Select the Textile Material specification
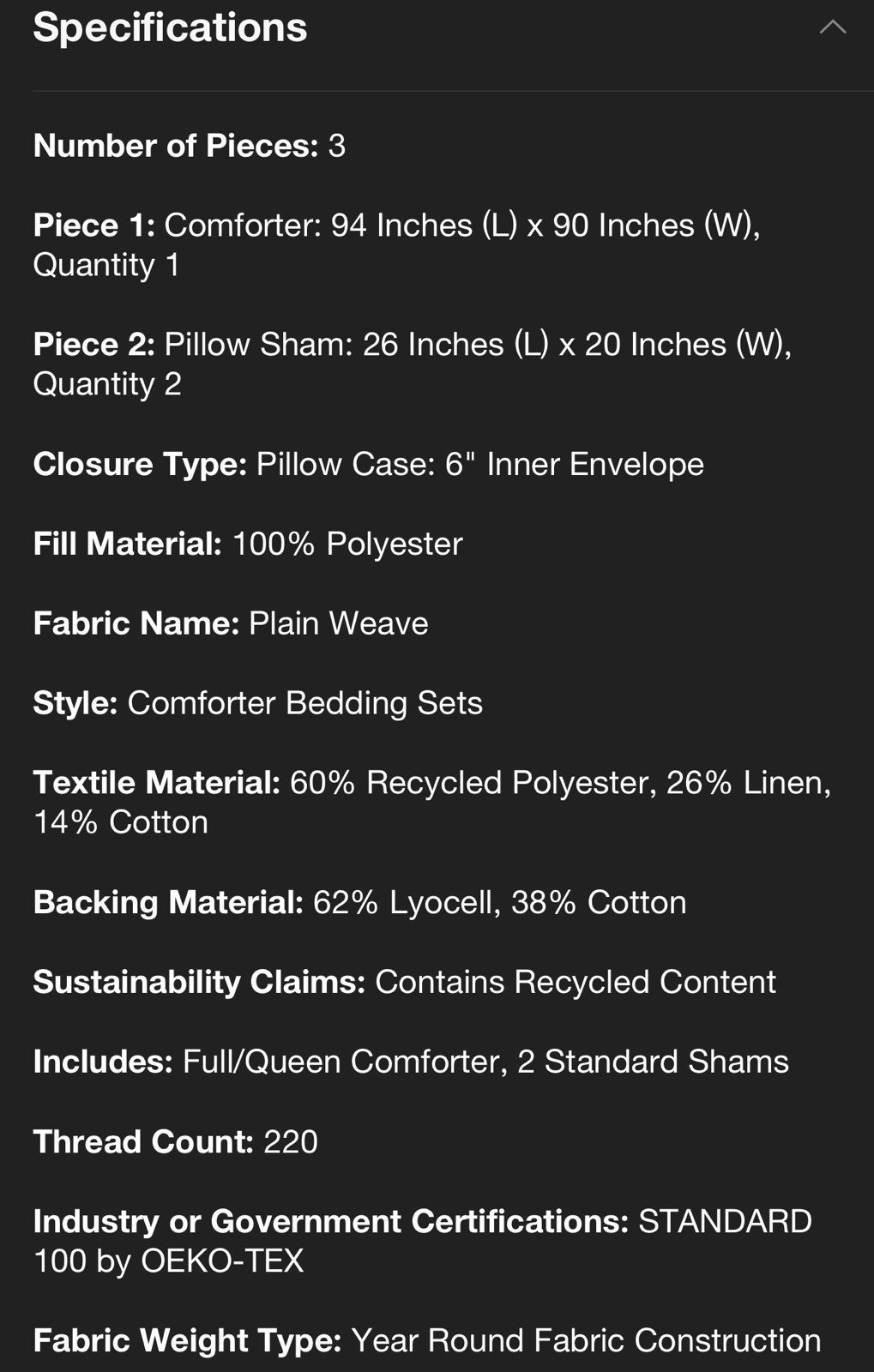This screenshot has width=874, height=1372. click(432, 802)
